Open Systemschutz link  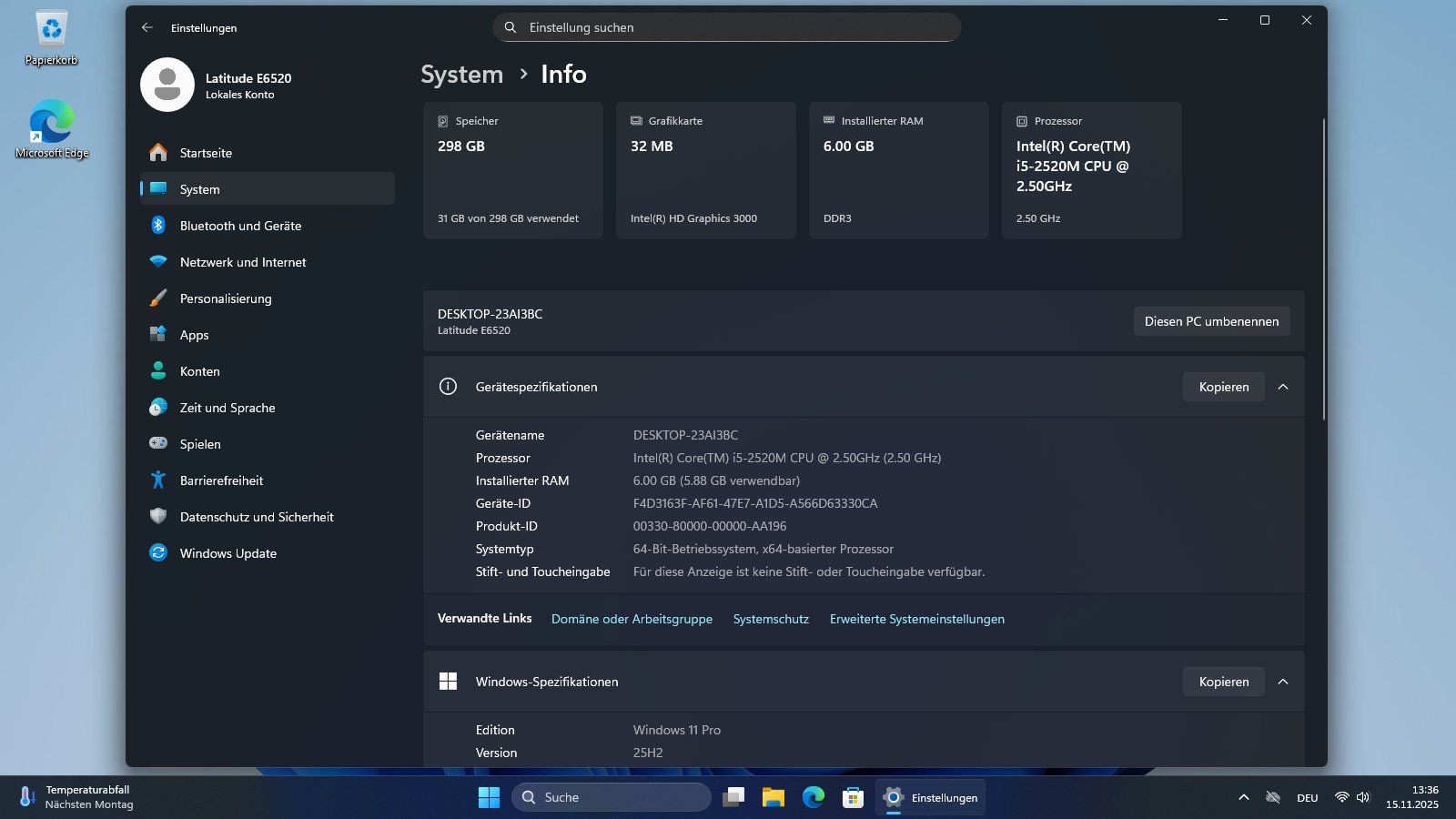[771, 619]
